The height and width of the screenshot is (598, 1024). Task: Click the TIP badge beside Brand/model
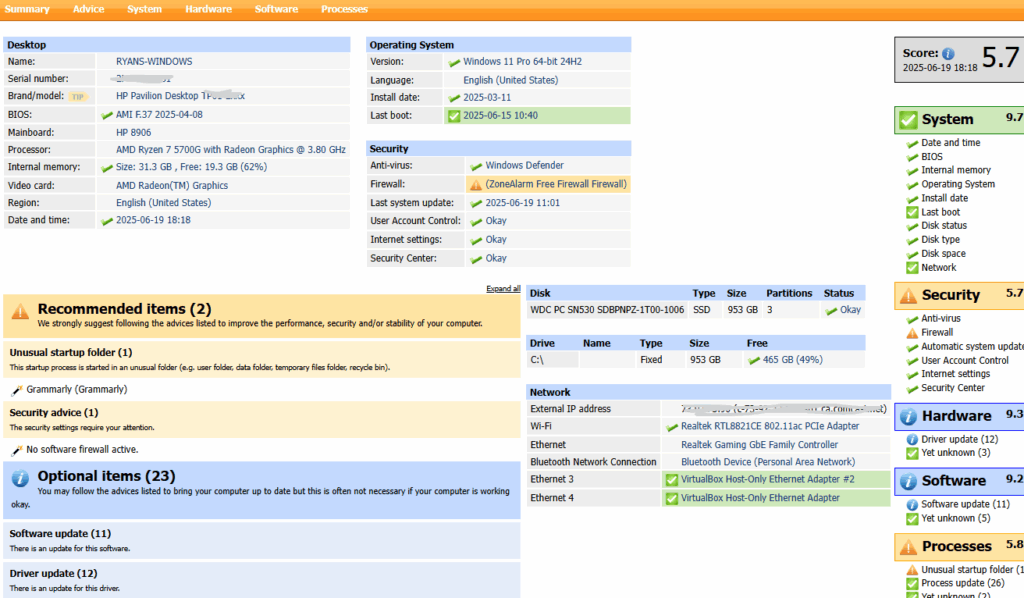click(78, 97)
